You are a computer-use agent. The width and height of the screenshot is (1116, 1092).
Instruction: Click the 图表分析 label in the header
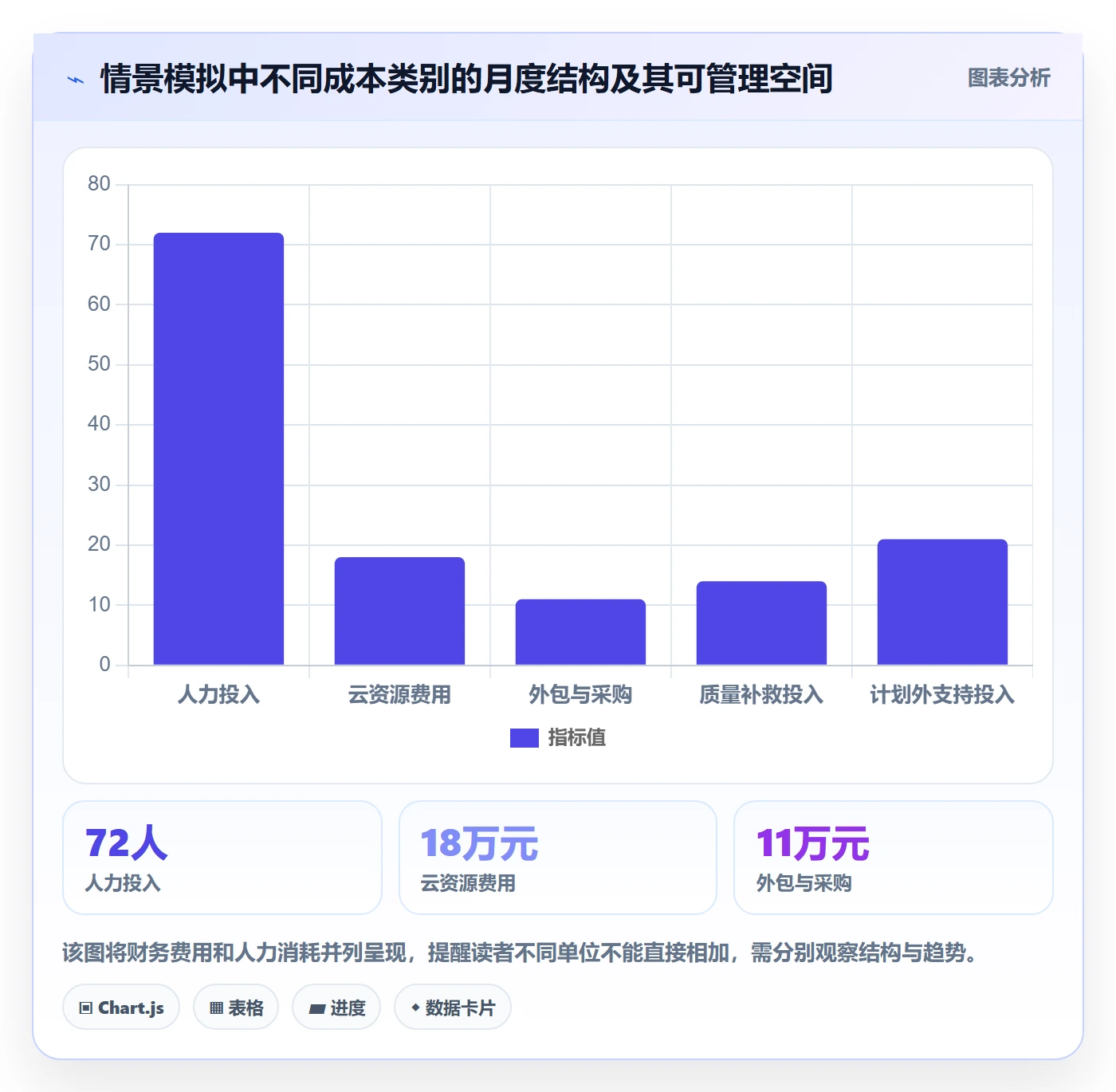1008,78
